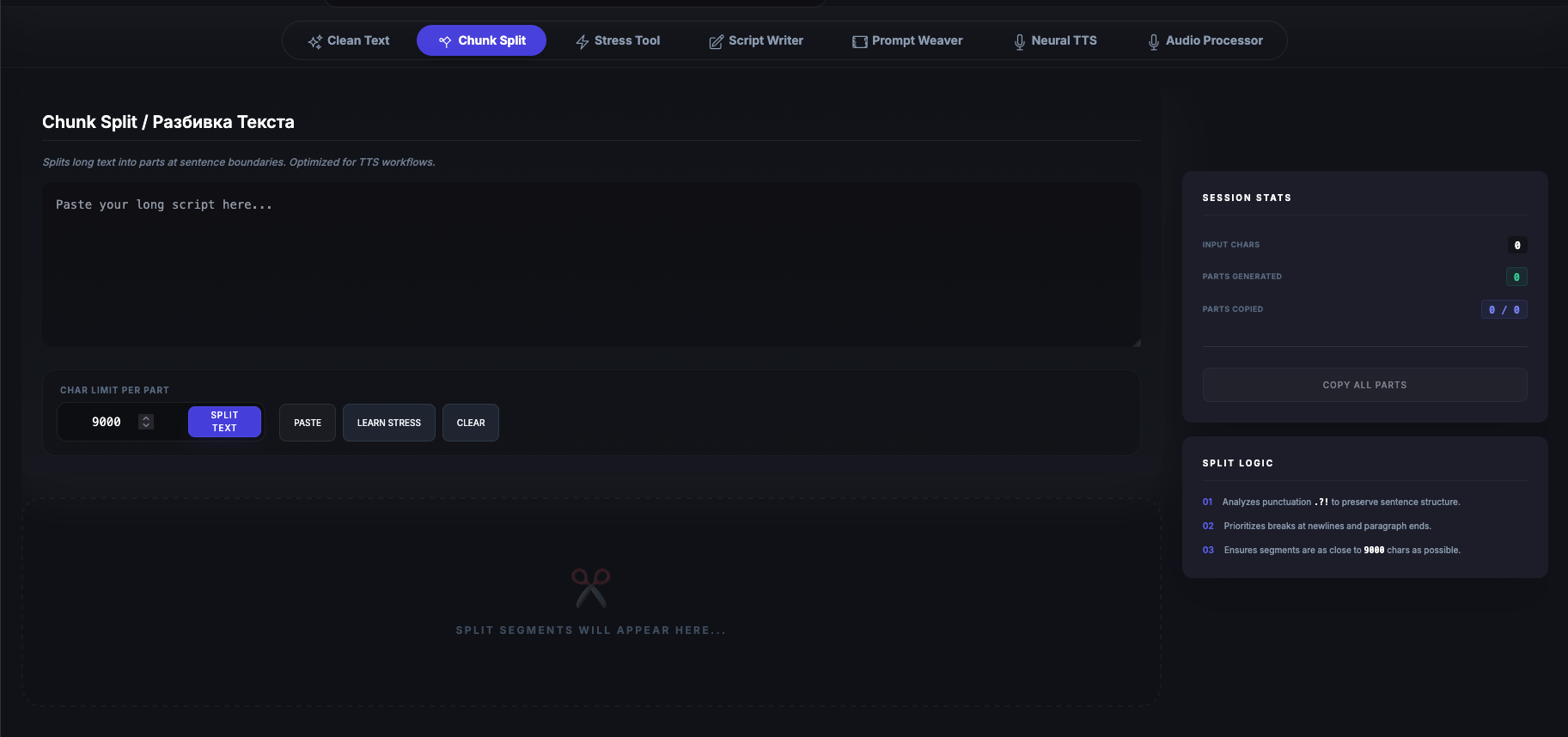Screen dimensions: 1568x737
Task: Focus the long script text area
Action: 591,265
